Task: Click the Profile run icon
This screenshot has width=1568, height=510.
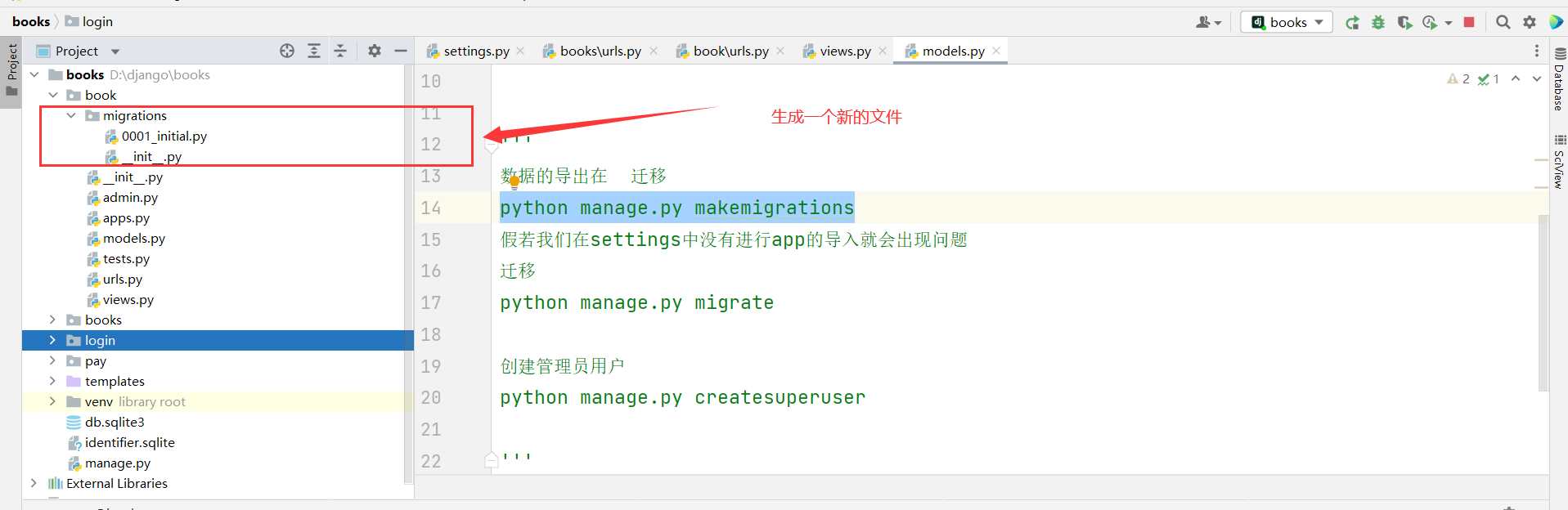Action: 1430,23
